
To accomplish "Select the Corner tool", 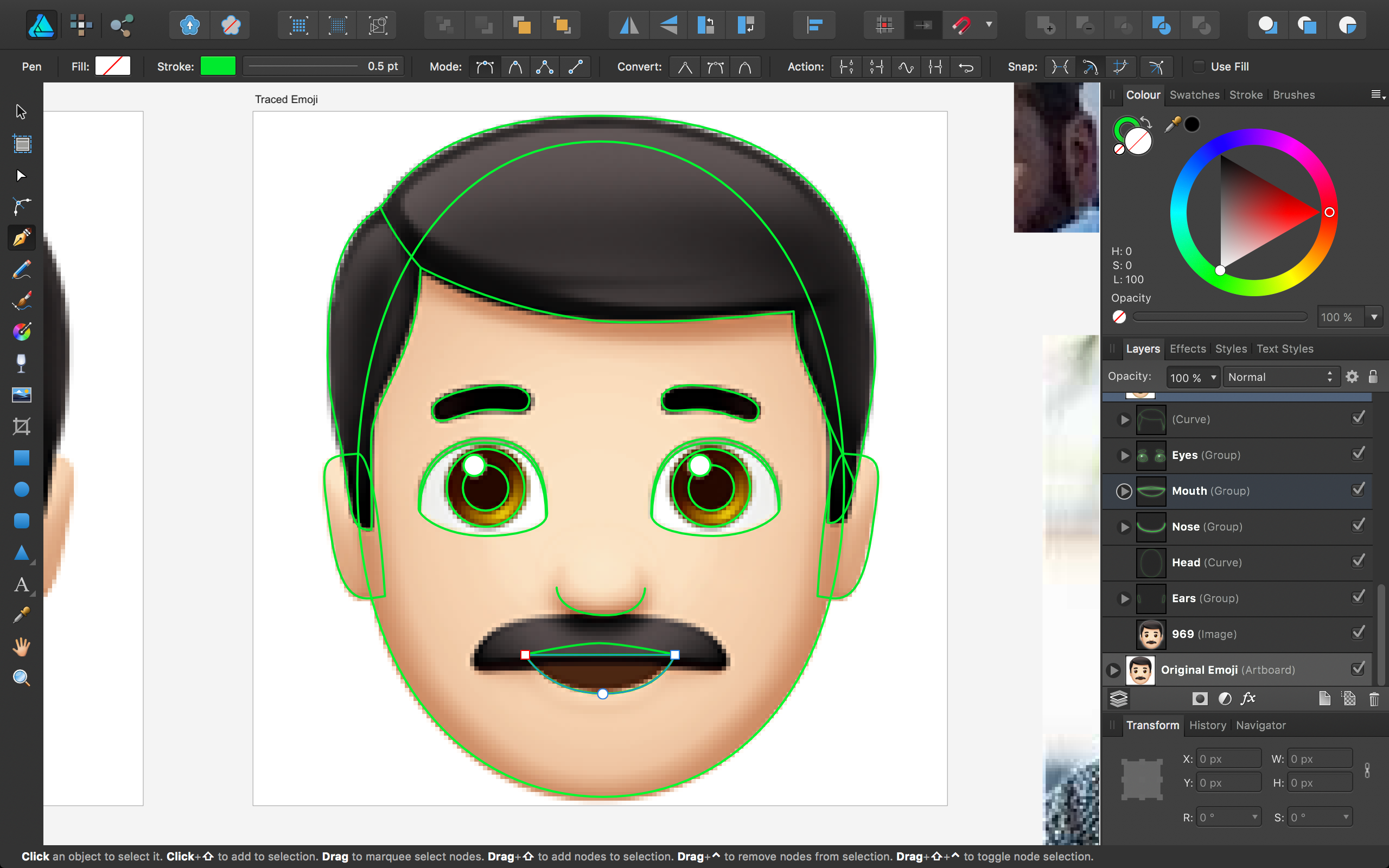I will 22,206.
